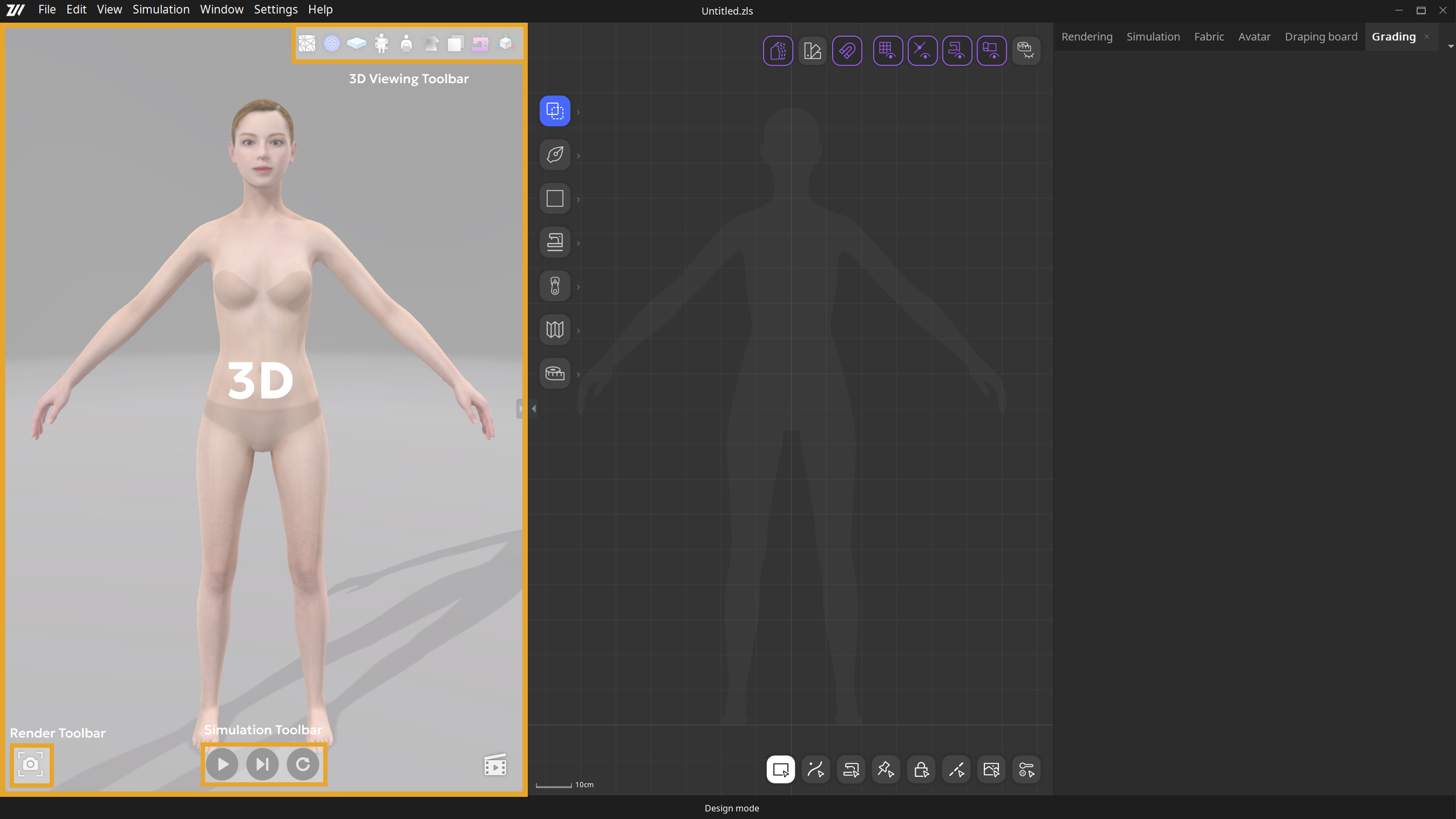Image resolution: width=1456 pixels, height=819 pixels.
Task: Close the Grading tab
Action: pos(1427,37)
